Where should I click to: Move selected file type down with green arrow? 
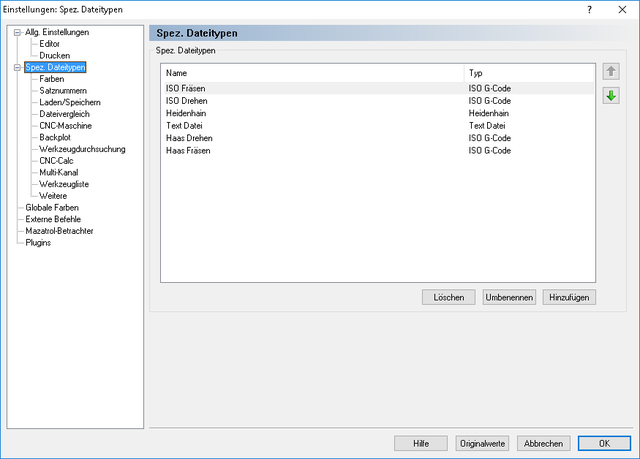coord(611,96)
